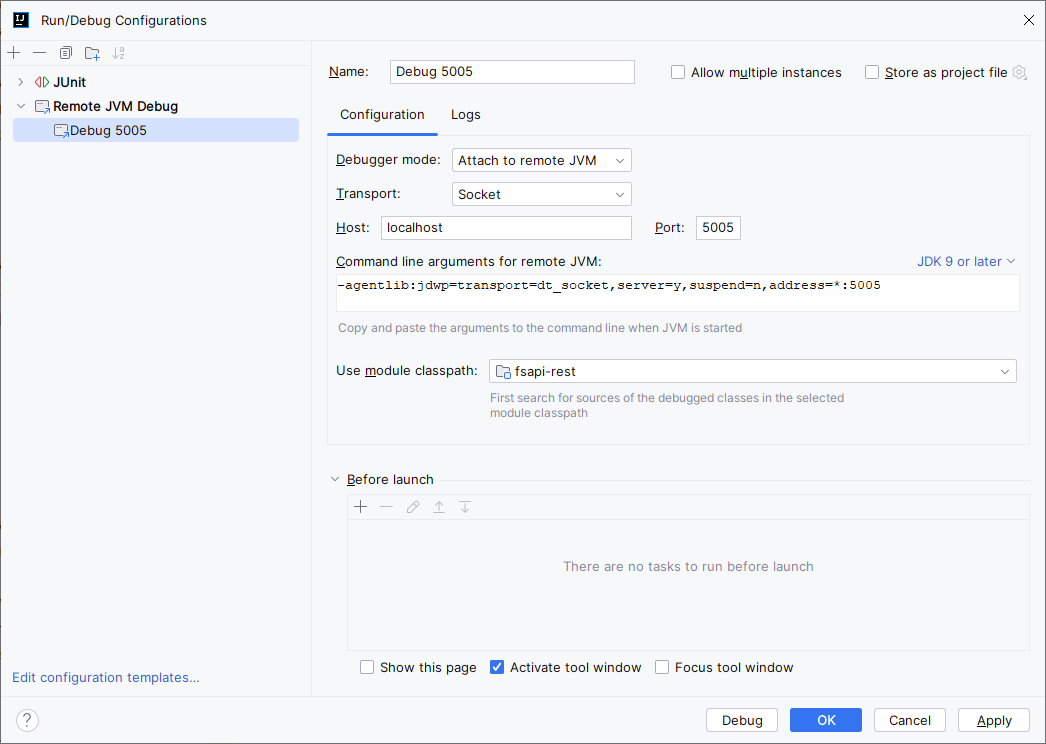1046x744 pixels.
Task: Create a new configuration folder
Action: coord(91,52)
